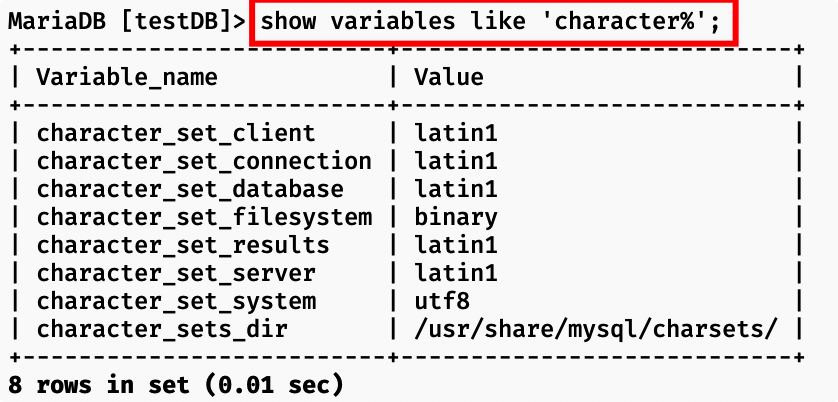Select latin1 value of character_set_results
Screen dimensions: 838x402
pyautogui.click(x=456, y=245)
